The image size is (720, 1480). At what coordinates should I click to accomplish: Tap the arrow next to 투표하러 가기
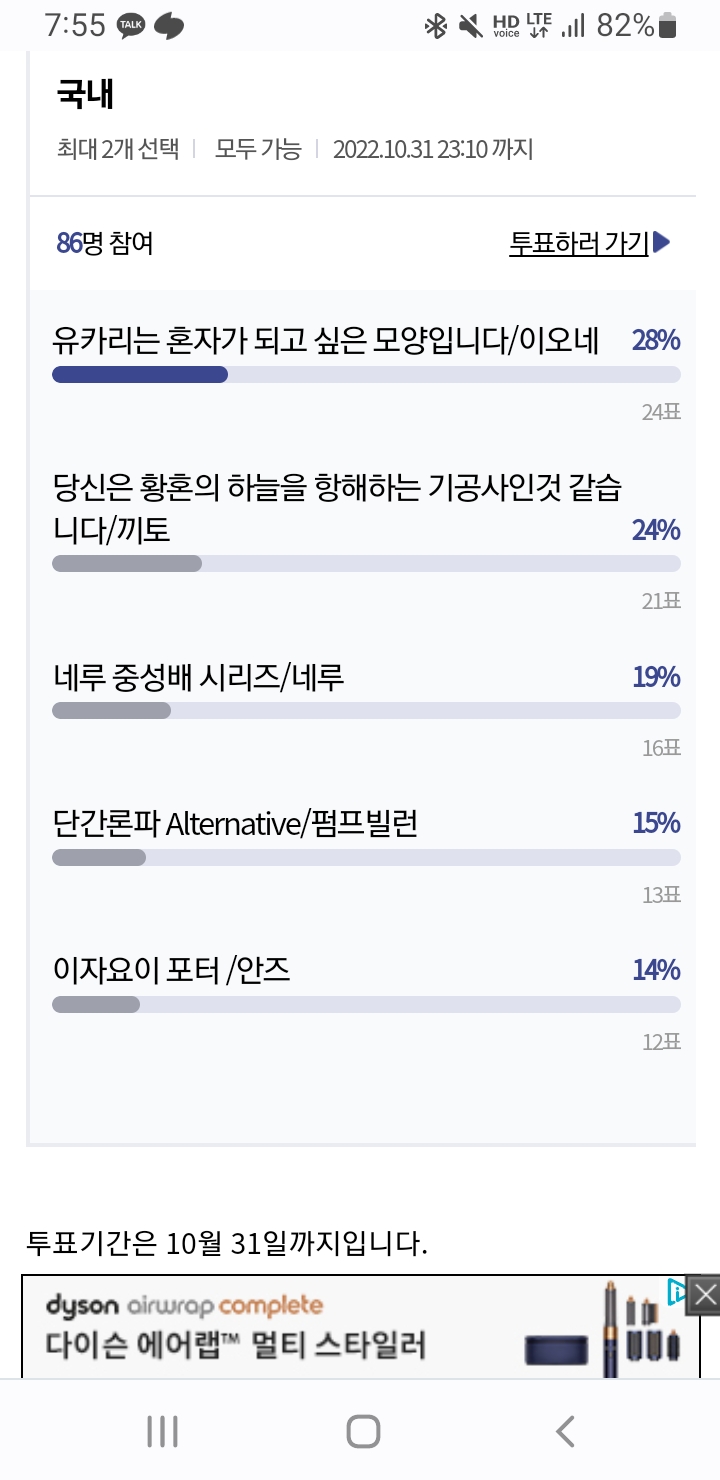[662, 242]
